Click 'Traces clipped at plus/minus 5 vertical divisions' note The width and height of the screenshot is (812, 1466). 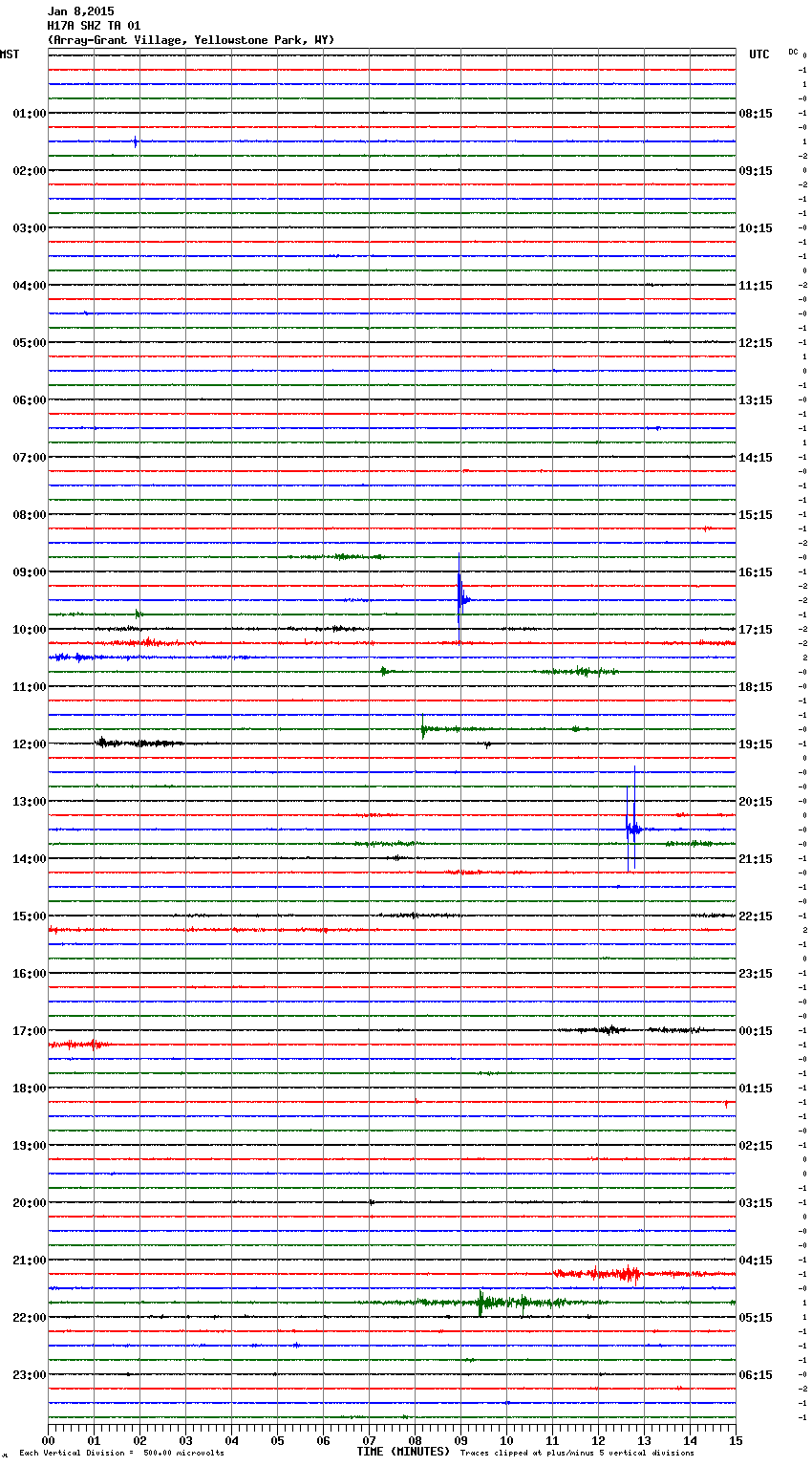577,1453
